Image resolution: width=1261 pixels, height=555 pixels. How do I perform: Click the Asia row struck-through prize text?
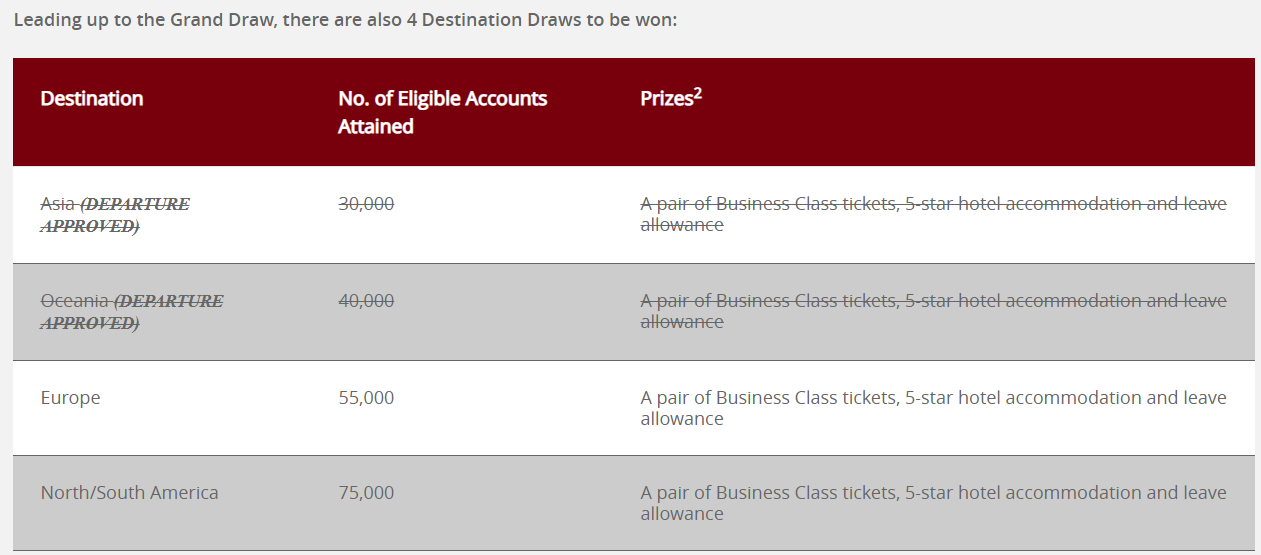pyautogui.click(x=933, y=214)
